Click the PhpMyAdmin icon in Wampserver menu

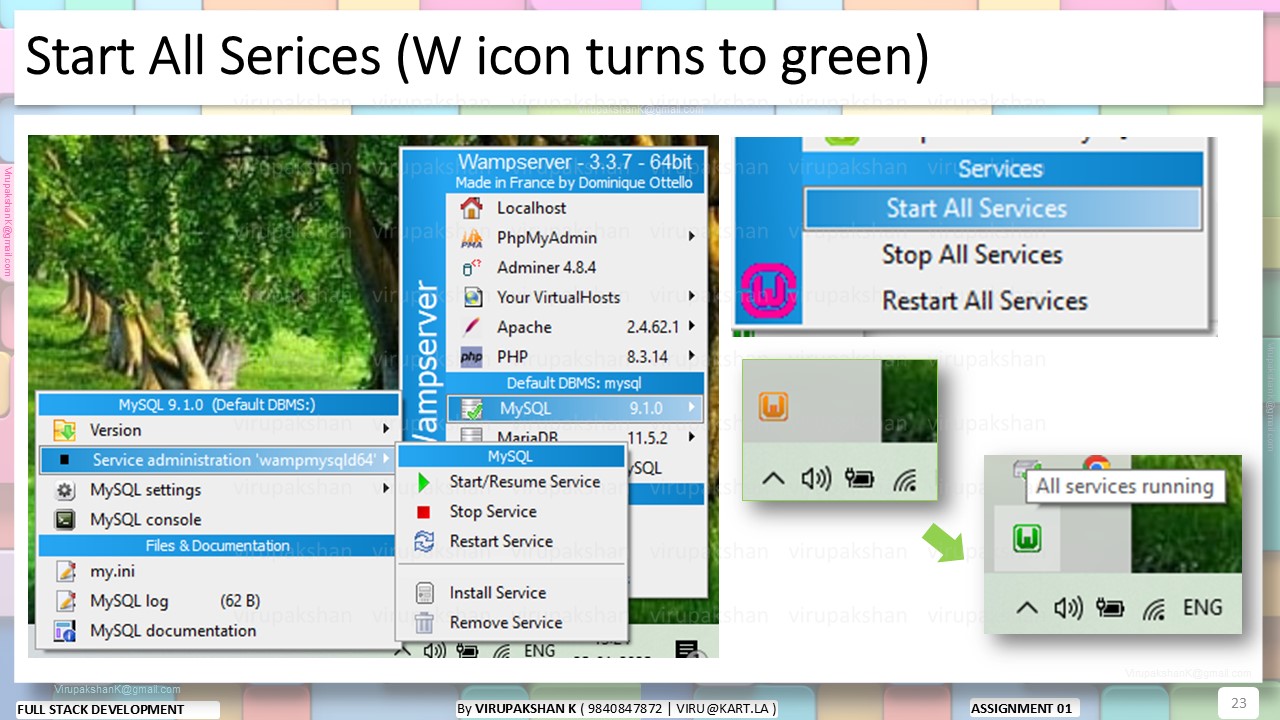(471, 238)
